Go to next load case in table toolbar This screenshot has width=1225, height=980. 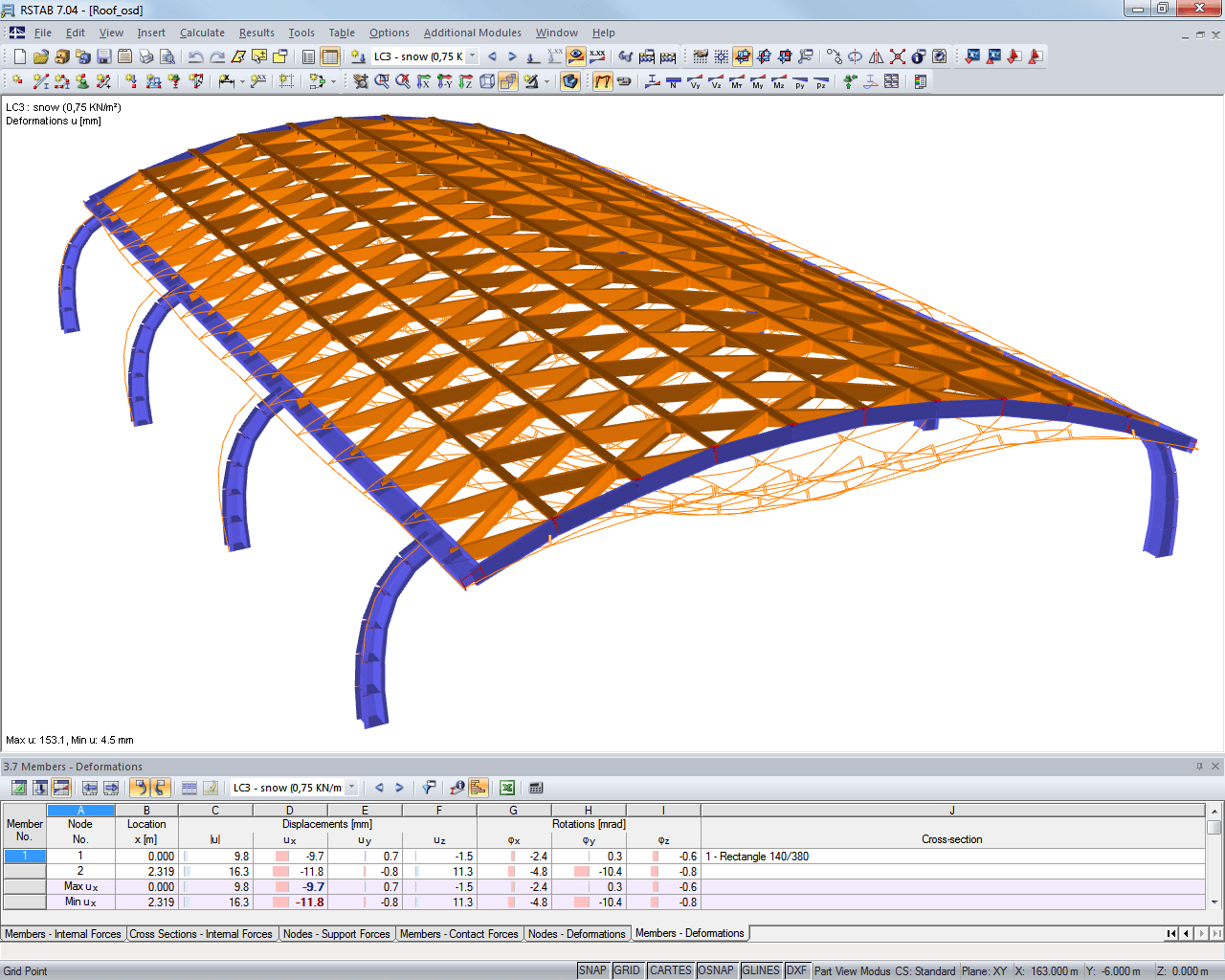399,788
